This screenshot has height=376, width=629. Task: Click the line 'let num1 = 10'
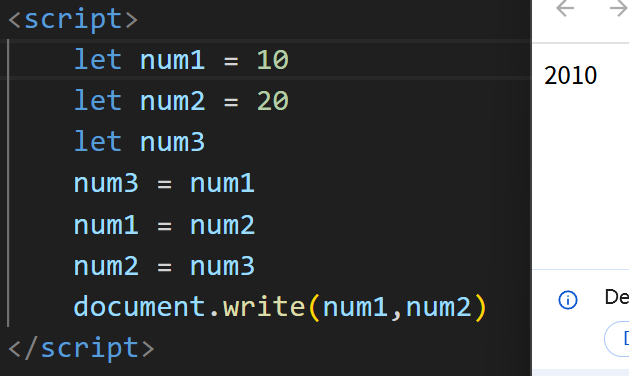[x=181, y=60]
